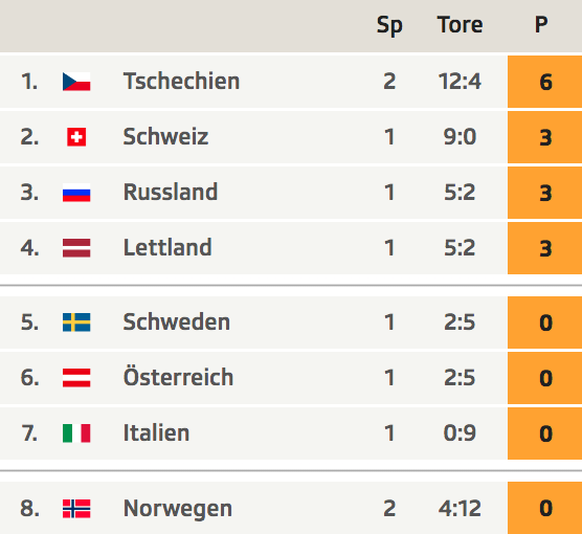
Task: Select the Russland team name
Action: coord(170,192)
